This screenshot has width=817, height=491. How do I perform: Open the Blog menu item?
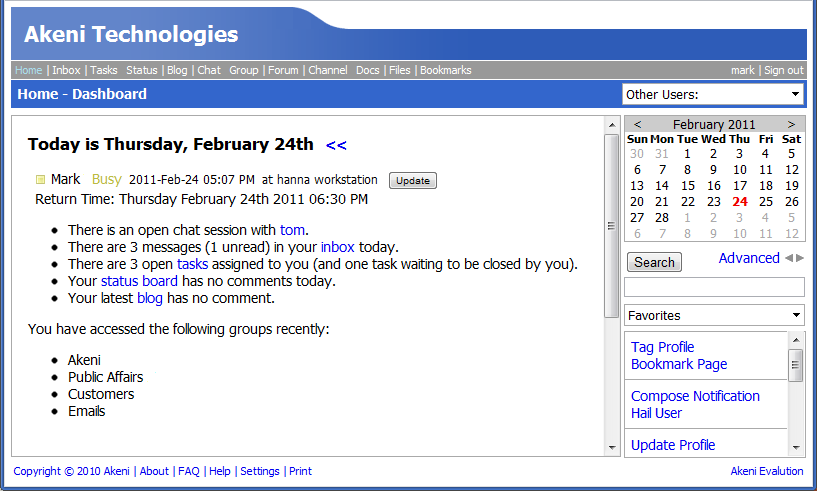coord(177,70)
